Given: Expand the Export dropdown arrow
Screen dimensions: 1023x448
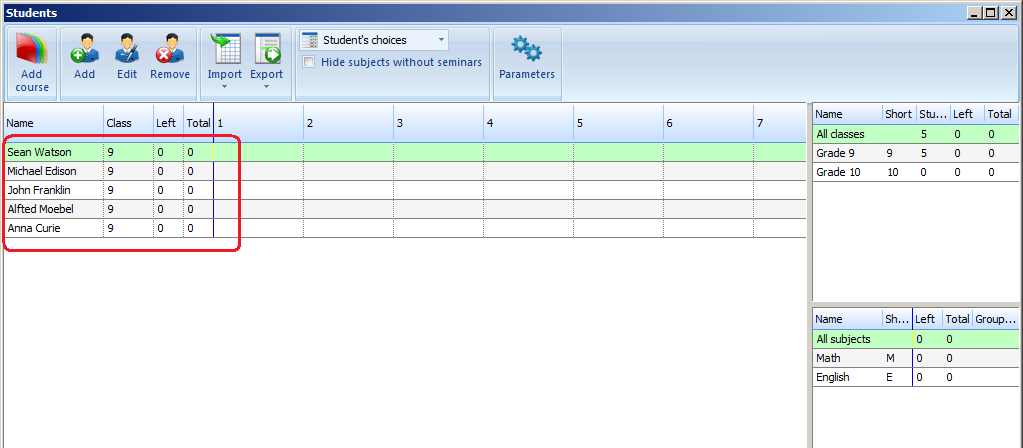Looking at the screenshot, I should pos(266,87).
